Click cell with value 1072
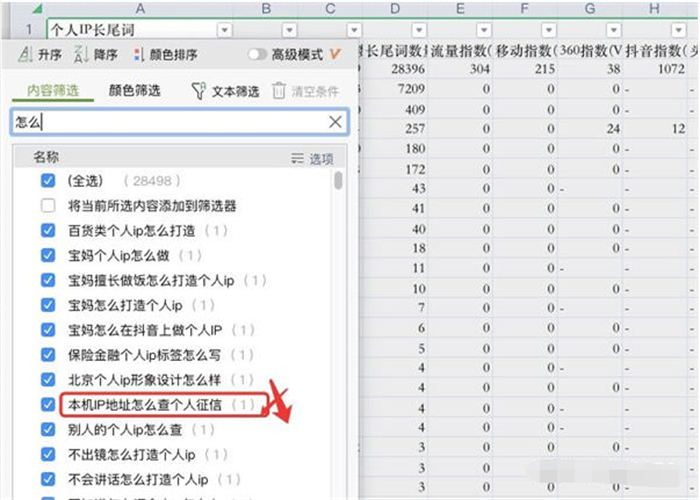The height and width of the screenshot is (500, 700). [654, 69]
